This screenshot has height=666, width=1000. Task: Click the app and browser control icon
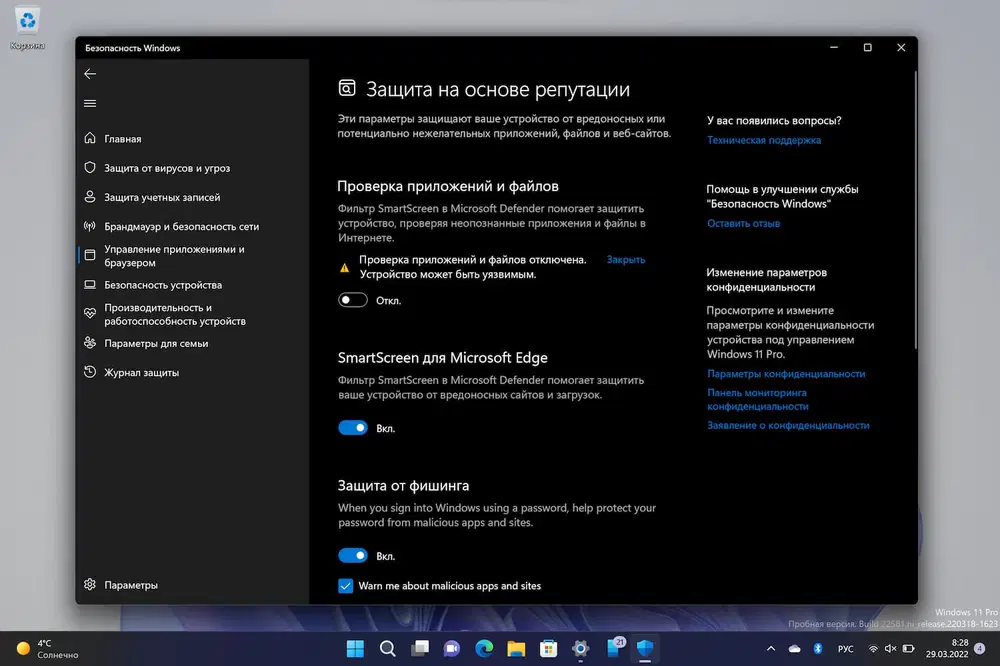(x=90, y=255)
